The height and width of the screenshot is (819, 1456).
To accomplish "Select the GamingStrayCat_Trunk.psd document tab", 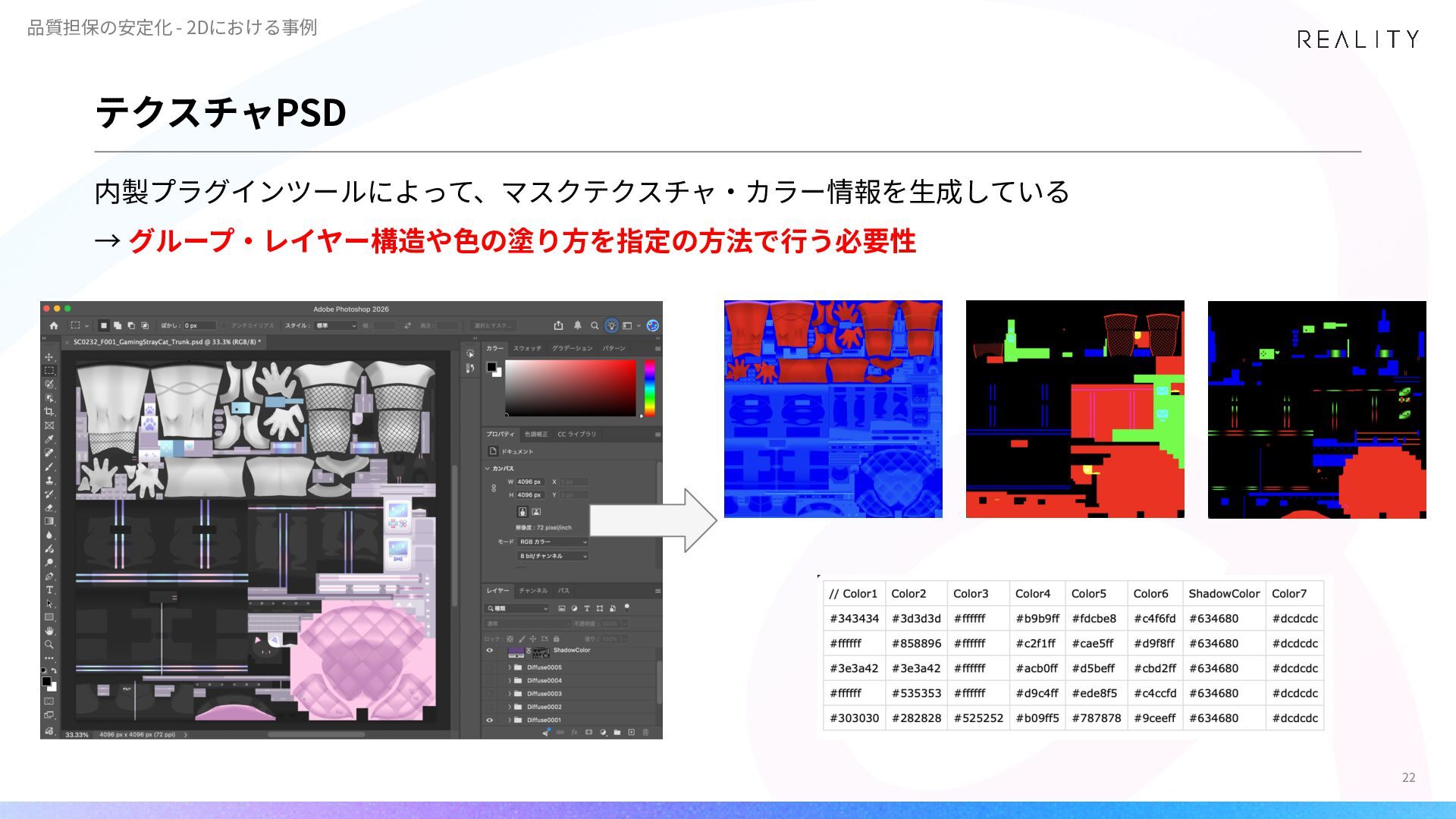I will click(162, 342).
